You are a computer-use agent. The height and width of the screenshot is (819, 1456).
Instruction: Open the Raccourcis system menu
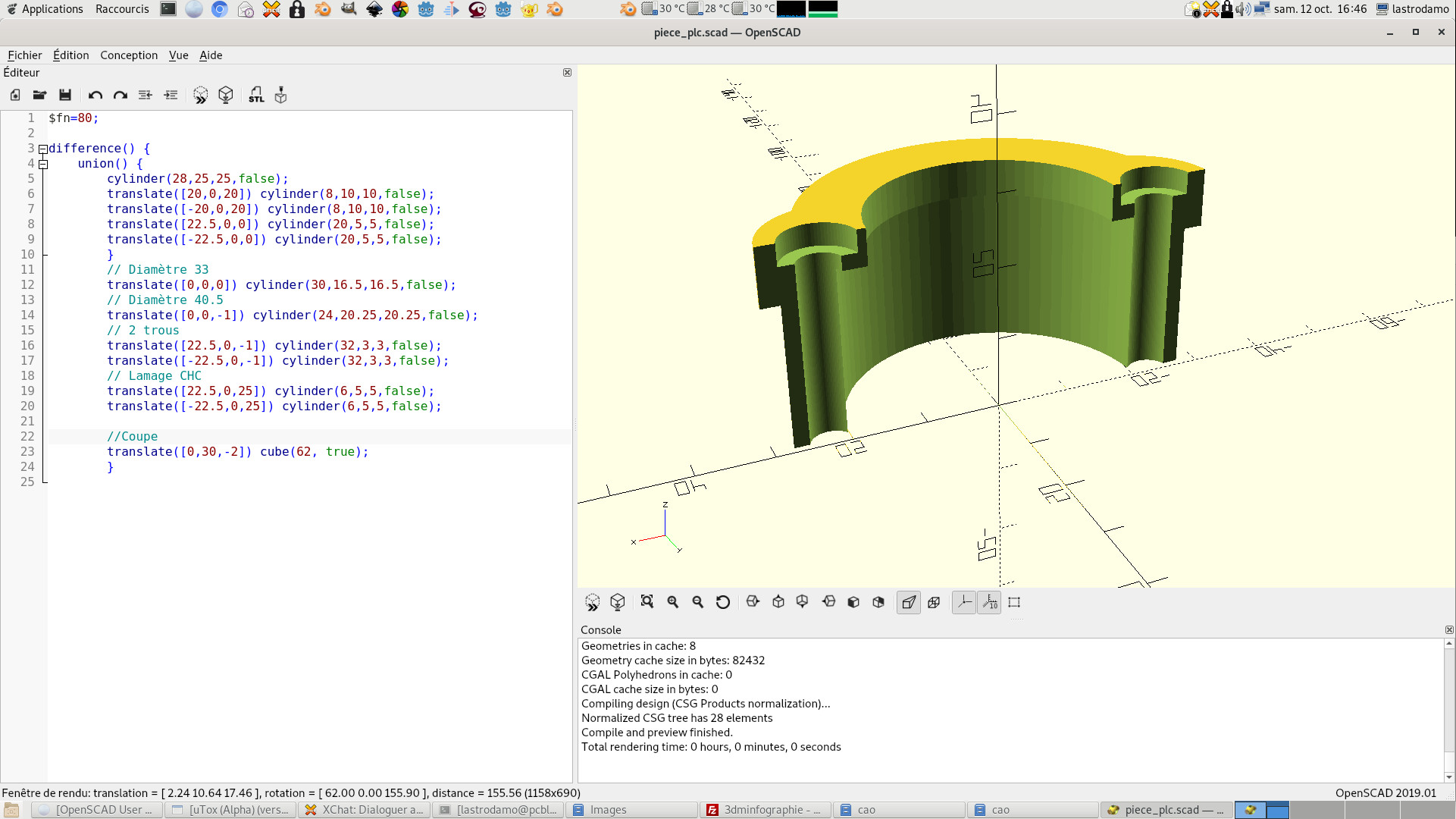(122, 9)
